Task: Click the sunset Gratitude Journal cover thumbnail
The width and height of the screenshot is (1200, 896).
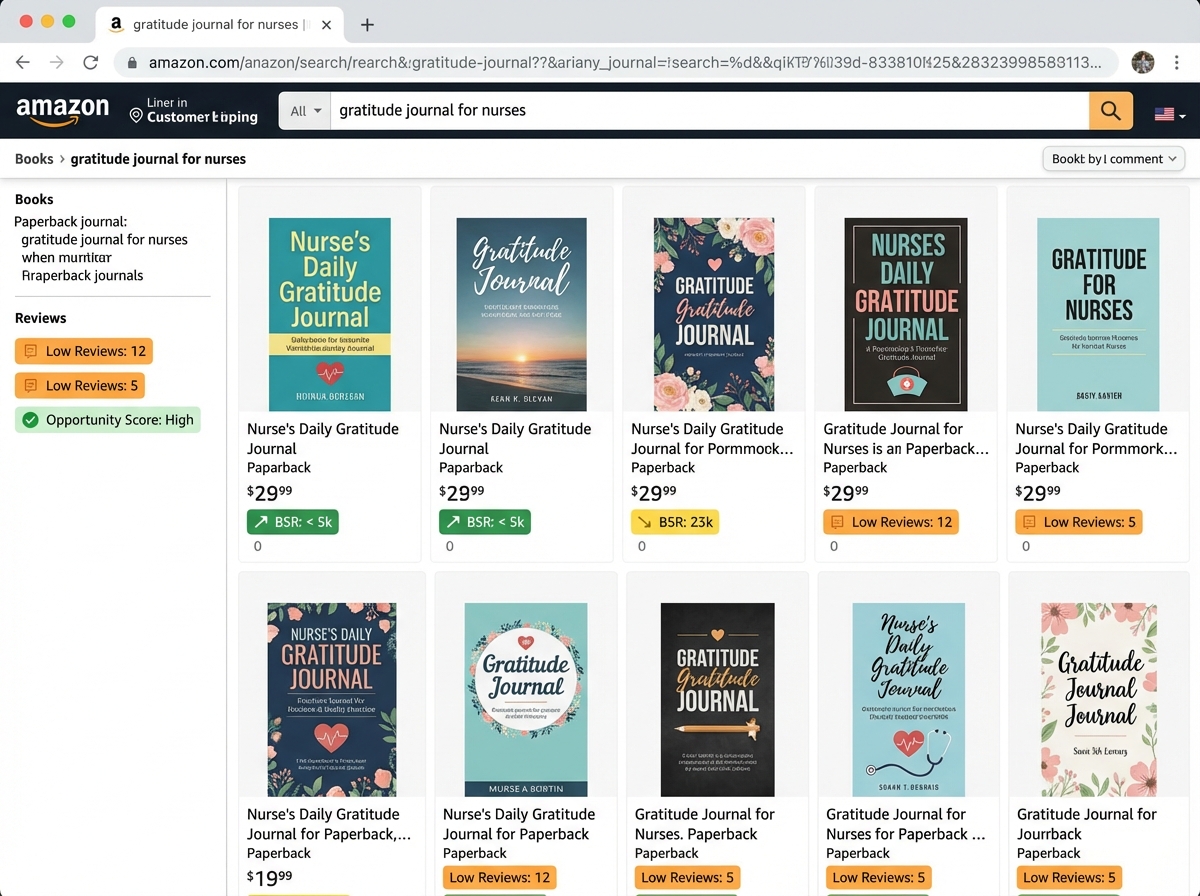Action: click(x=521, y=313)
